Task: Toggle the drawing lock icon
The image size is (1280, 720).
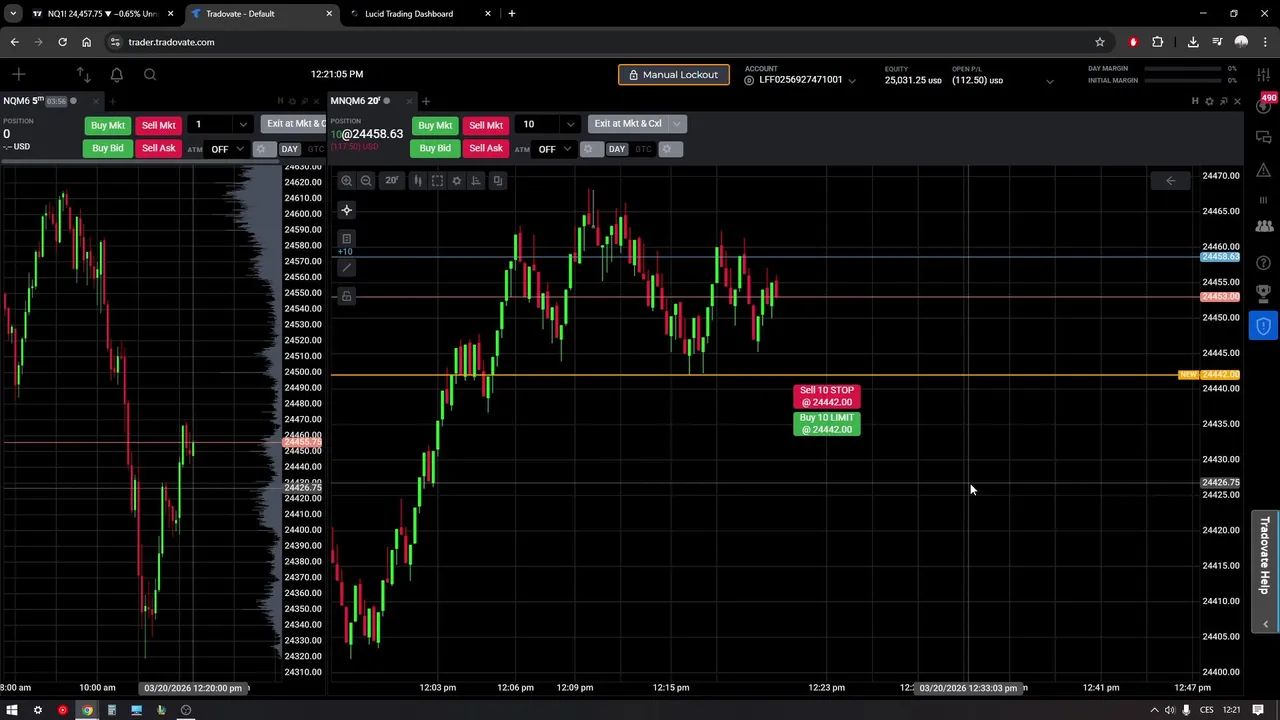Action: coord(346,296)
